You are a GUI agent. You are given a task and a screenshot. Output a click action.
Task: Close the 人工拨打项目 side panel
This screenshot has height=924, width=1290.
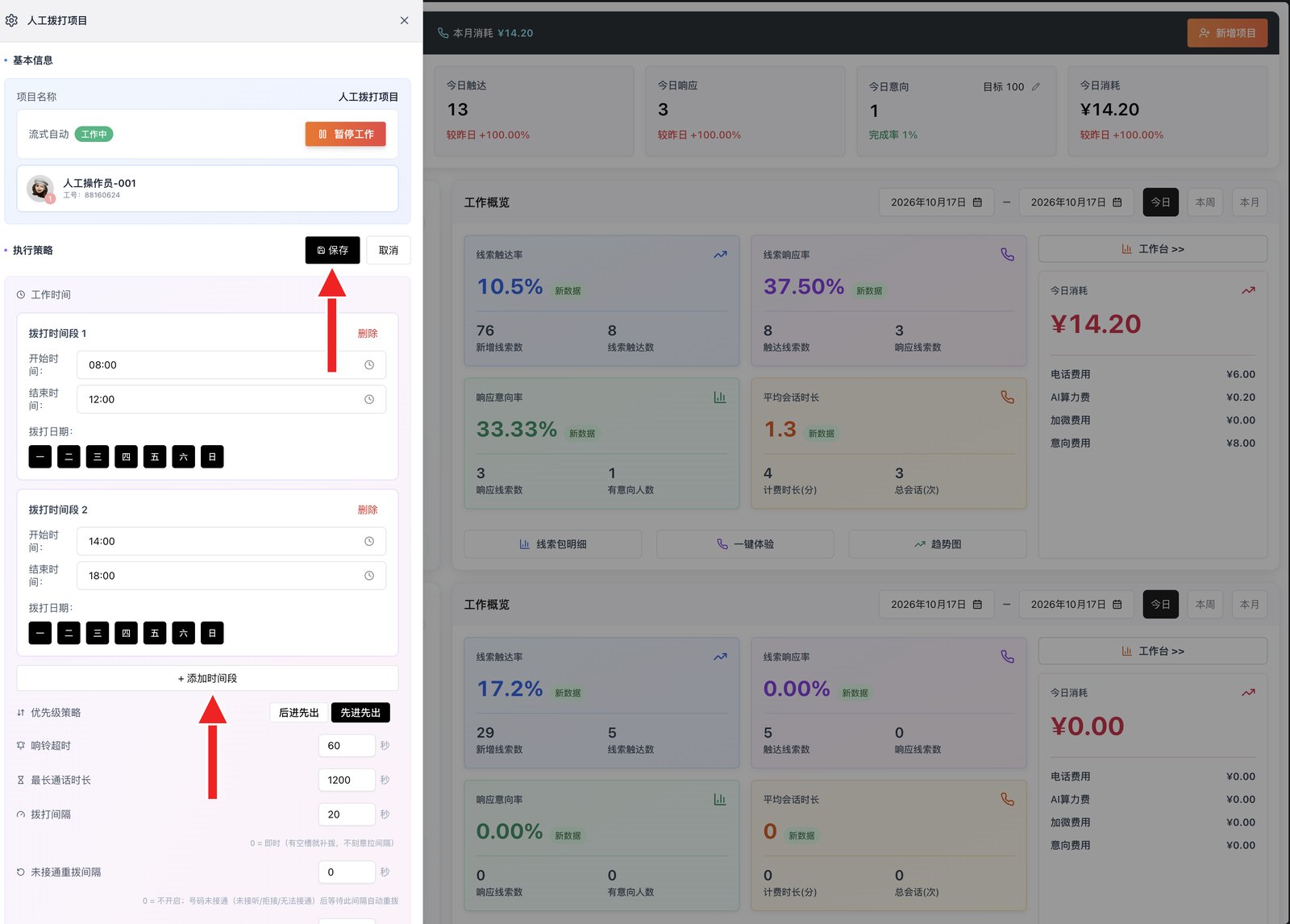tap(404, 20)
